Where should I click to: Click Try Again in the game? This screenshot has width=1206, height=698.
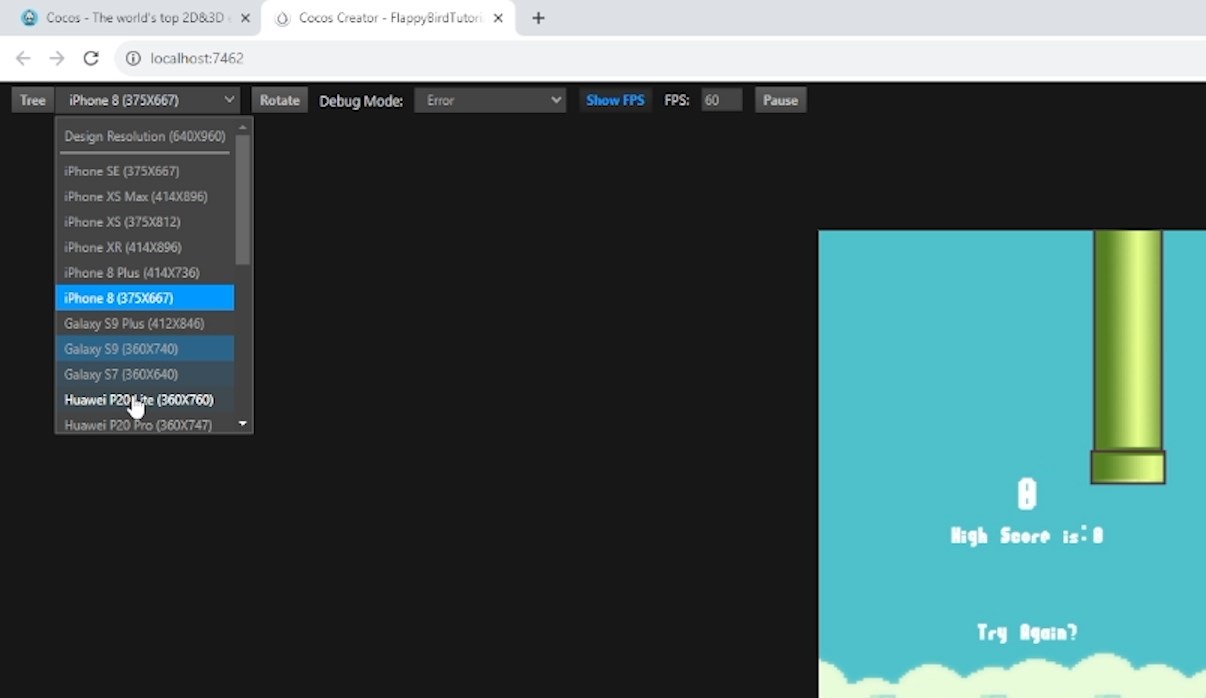point(1027,633)
